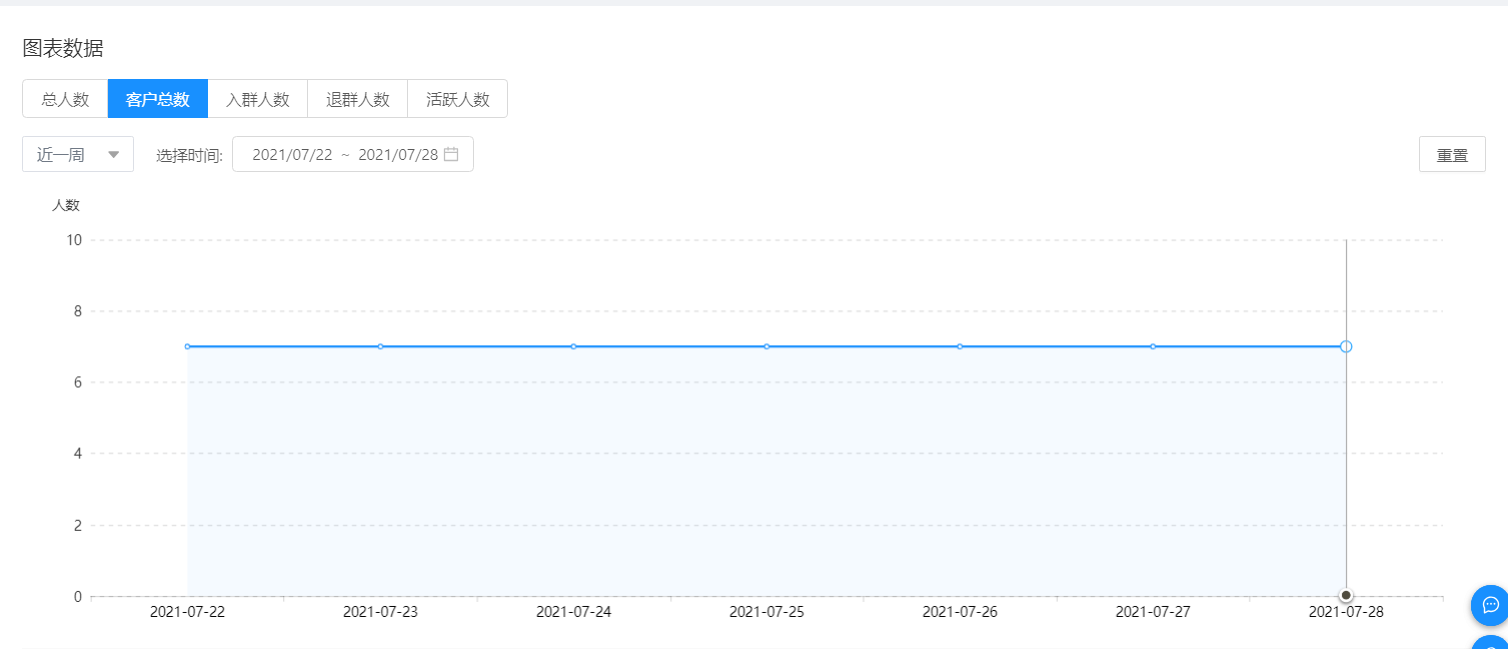Click the data point for 2021-07-22
The image size is (1508, 649).
187,346
